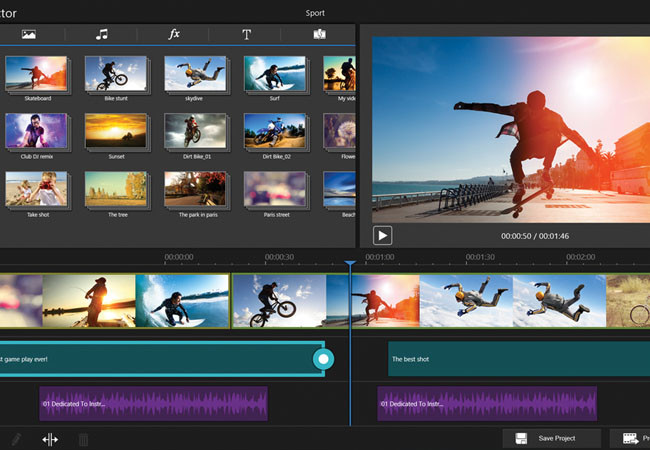650x450 pixels.
Task: Click the trash delete icon
Action: 83,439
